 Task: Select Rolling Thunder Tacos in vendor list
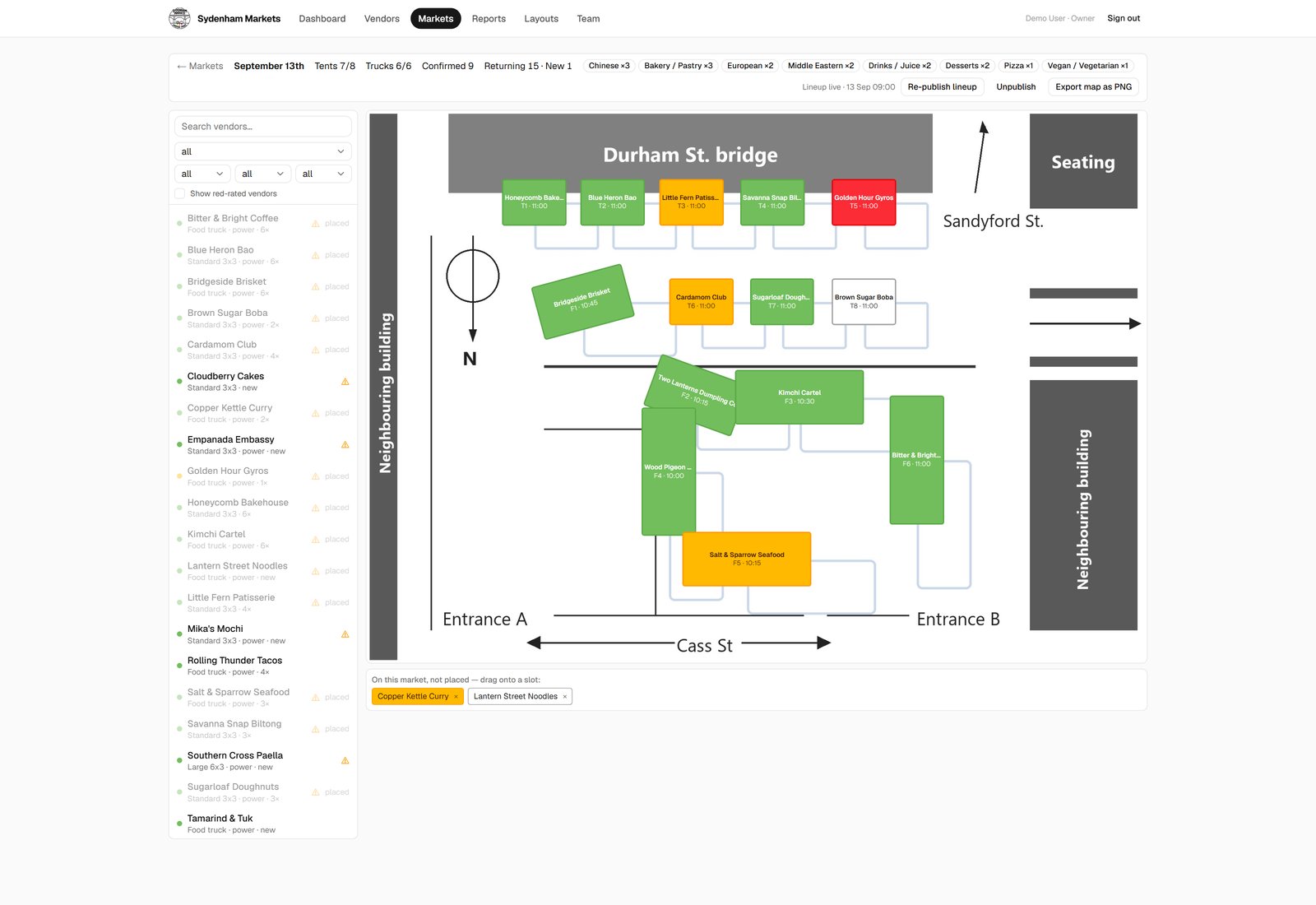[263, 666]
